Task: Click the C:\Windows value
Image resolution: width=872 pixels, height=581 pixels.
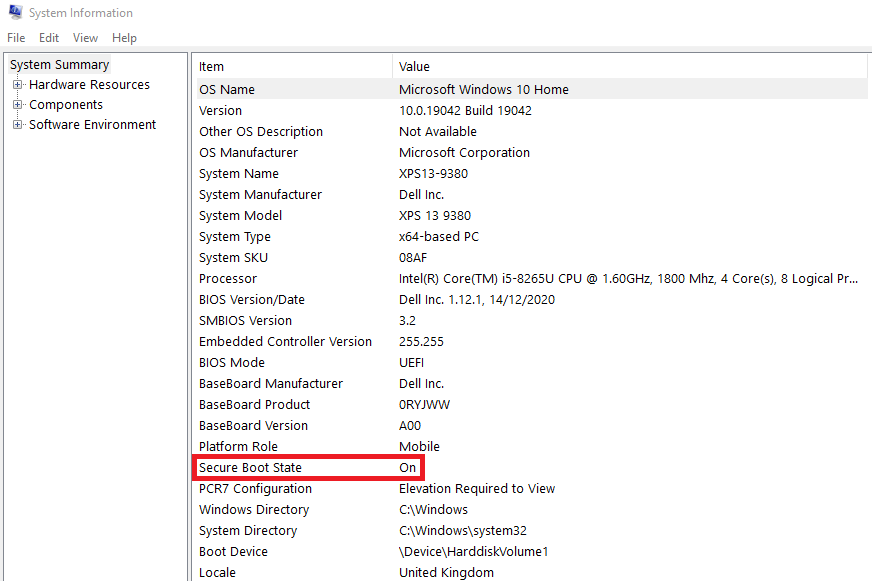Action: (433, 510)
